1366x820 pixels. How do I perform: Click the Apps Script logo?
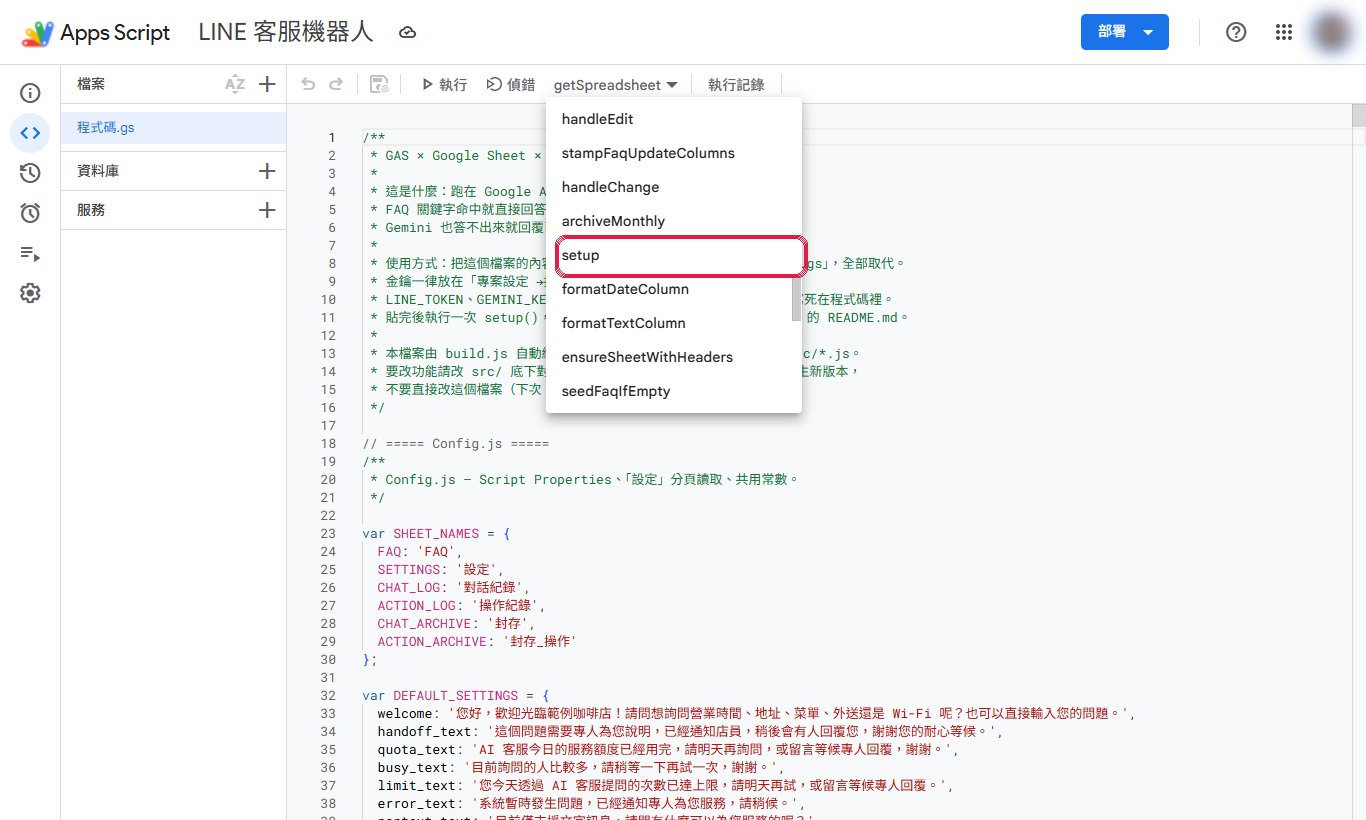(x=38, y=33)
